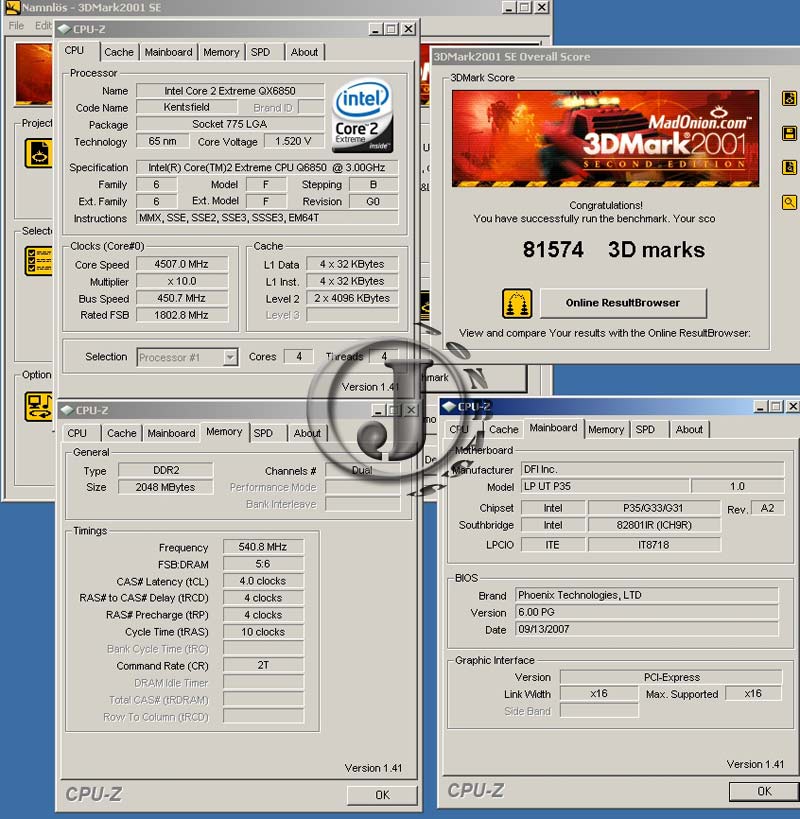Click the yellow ResultBrowser icon beside the button
Image resolution: width=800 pixels, height=819 pixels.
[x=517, y=303]
